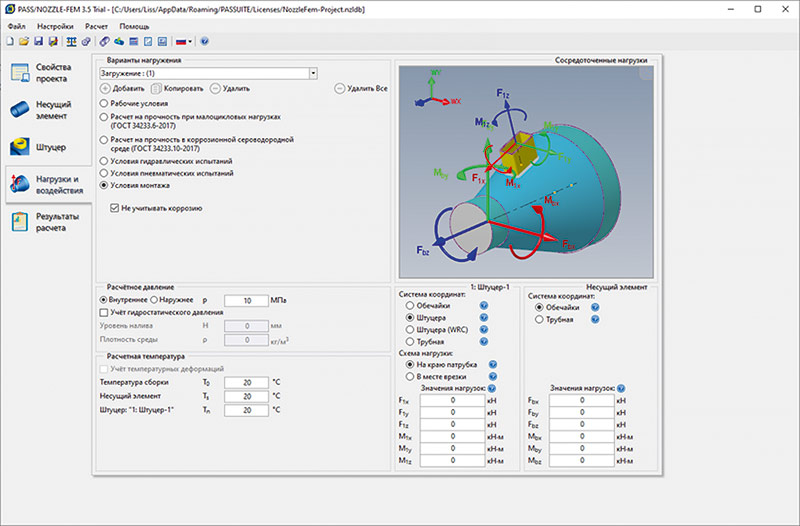Click help icon beside В месте врезки

[493, 377]
